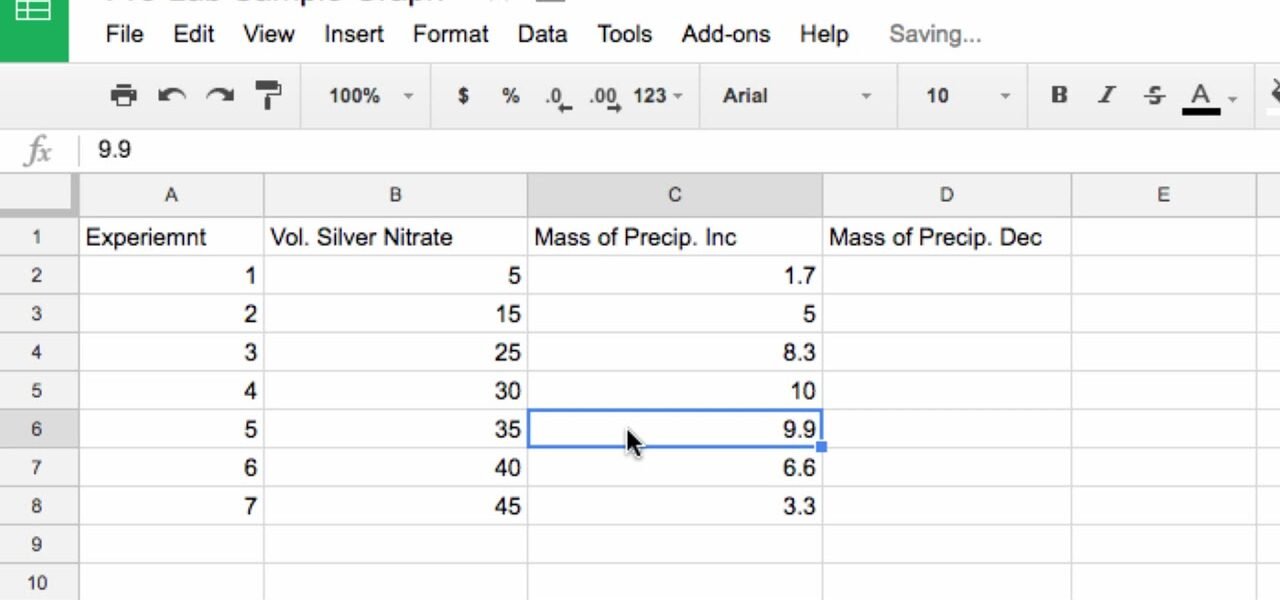Expand the Arial font dropdown
Screen dimensions: 1280x600
click(x=796, y=96)
